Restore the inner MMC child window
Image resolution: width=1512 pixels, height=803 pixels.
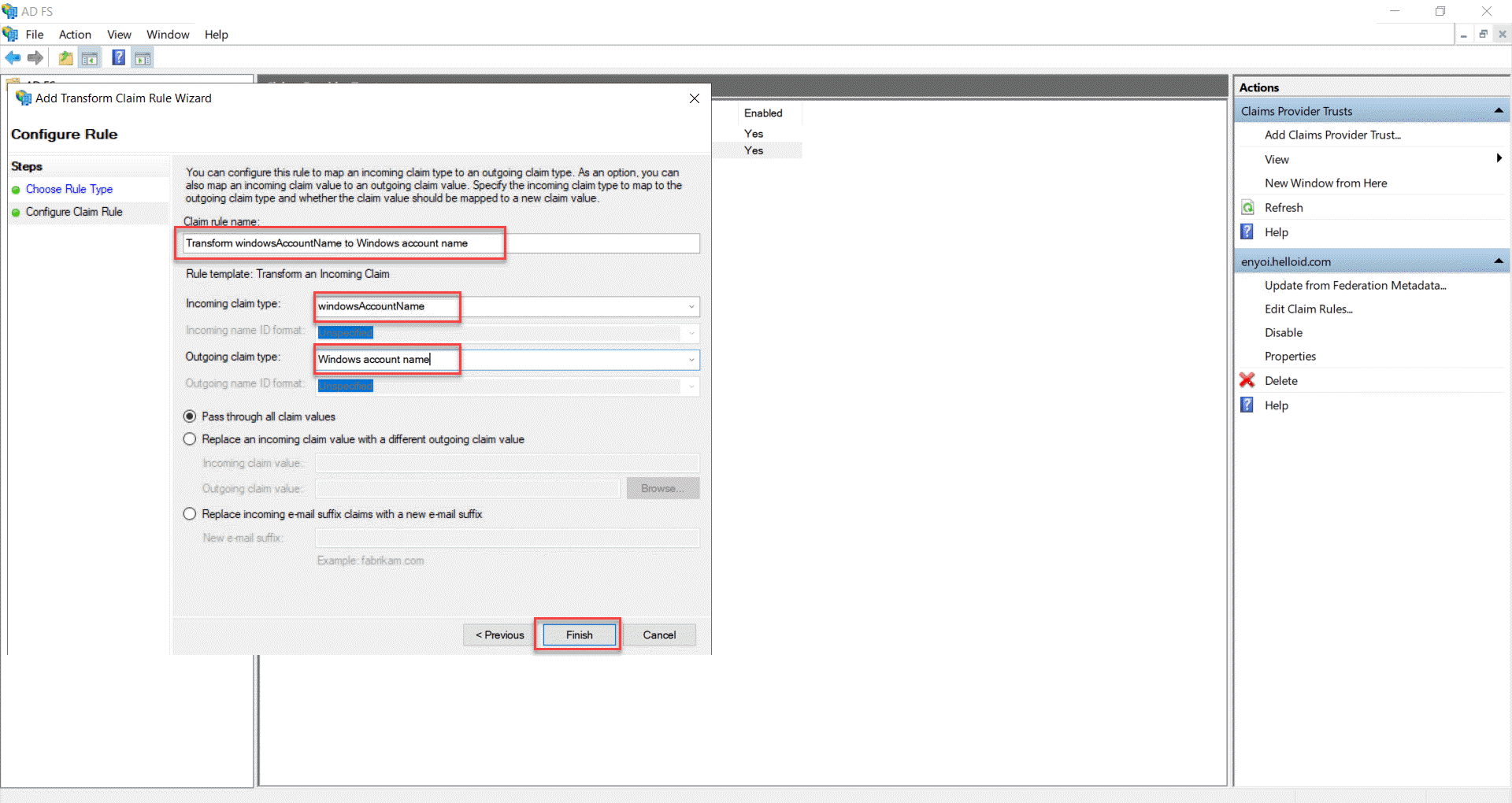click(x=1483, y=35)
